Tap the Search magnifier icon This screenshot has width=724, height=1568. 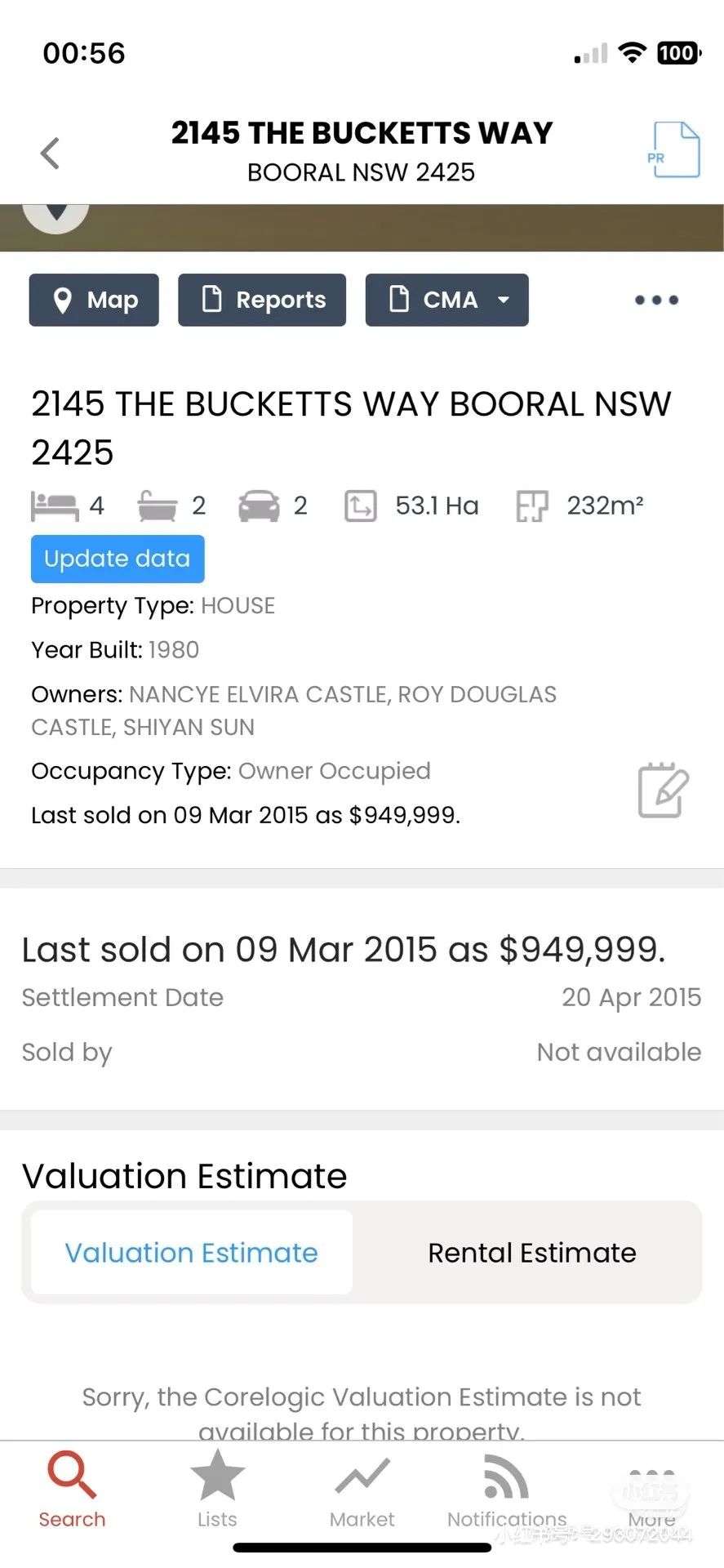[72, 1475]
